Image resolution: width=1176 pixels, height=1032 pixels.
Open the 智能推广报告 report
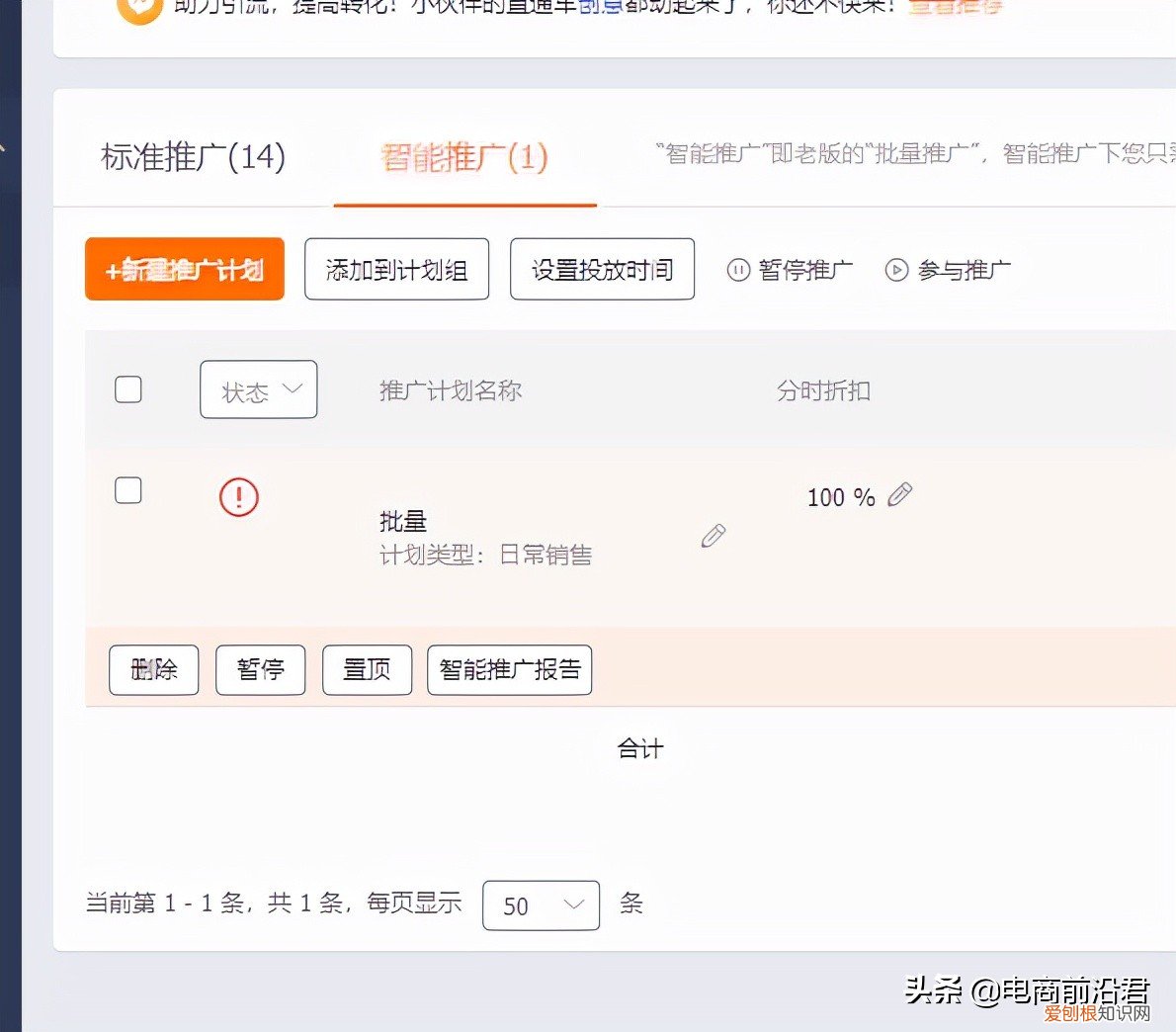coord(509,669)
